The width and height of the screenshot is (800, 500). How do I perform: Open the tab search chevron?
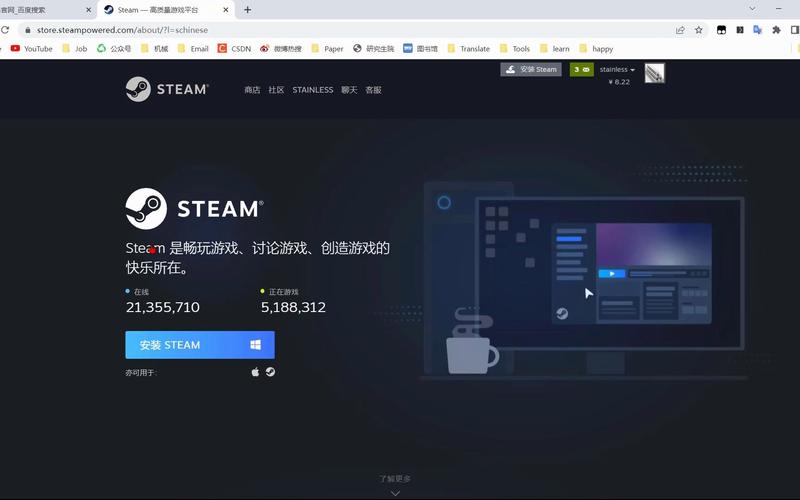point(752,9)
